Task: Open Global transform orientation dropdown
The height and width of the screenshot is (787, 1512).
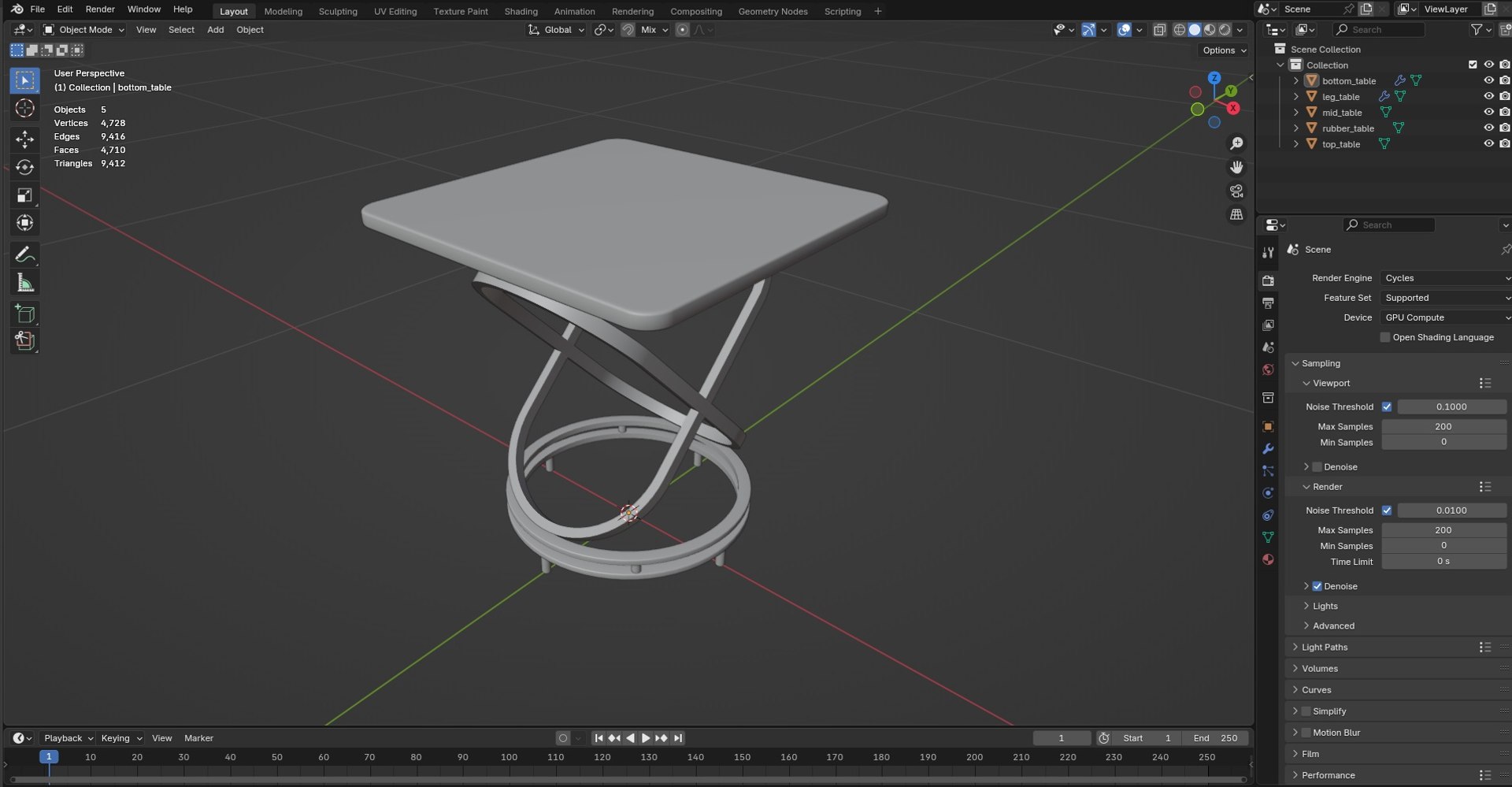Action: 556,30
